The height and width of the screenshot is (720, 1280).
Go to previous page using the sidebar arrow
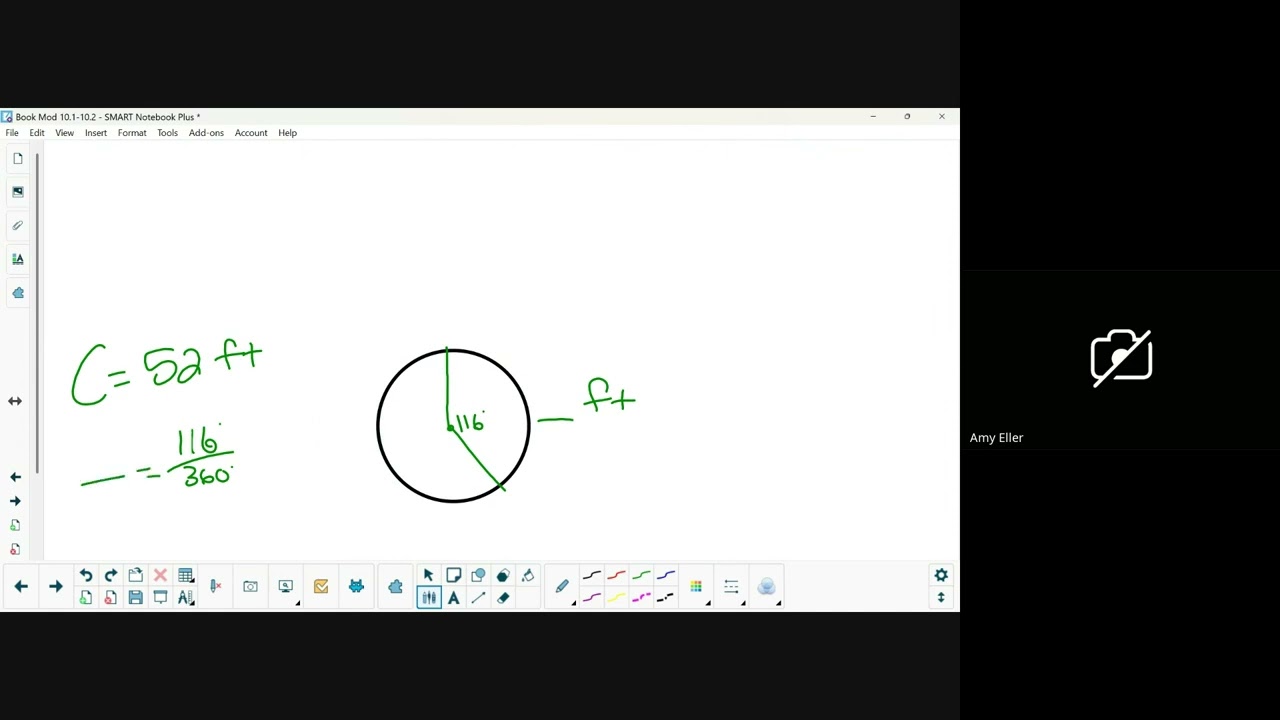(x=15, y=477)
